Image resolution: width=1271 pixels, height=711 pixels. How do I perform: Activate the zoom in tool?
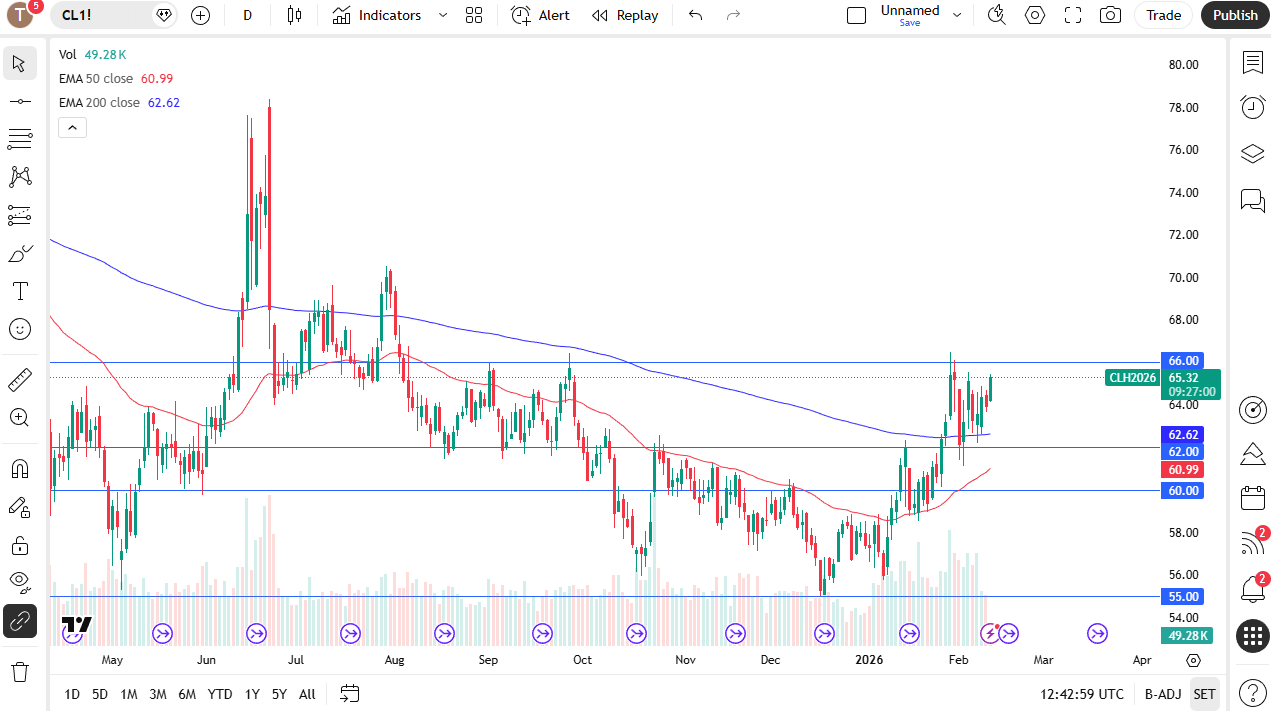(19, 417)
